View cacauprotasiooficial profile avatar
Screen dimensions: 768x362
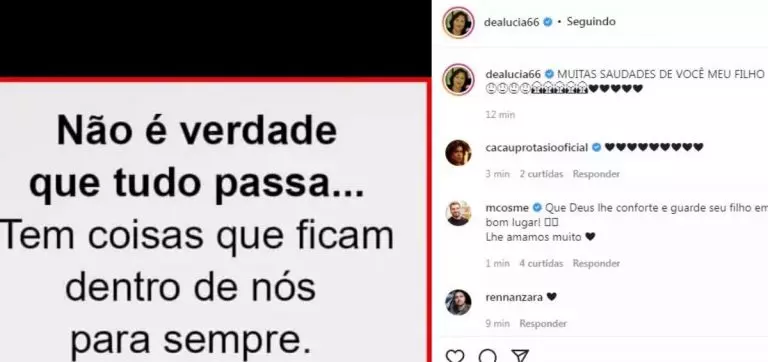point(458,153)
